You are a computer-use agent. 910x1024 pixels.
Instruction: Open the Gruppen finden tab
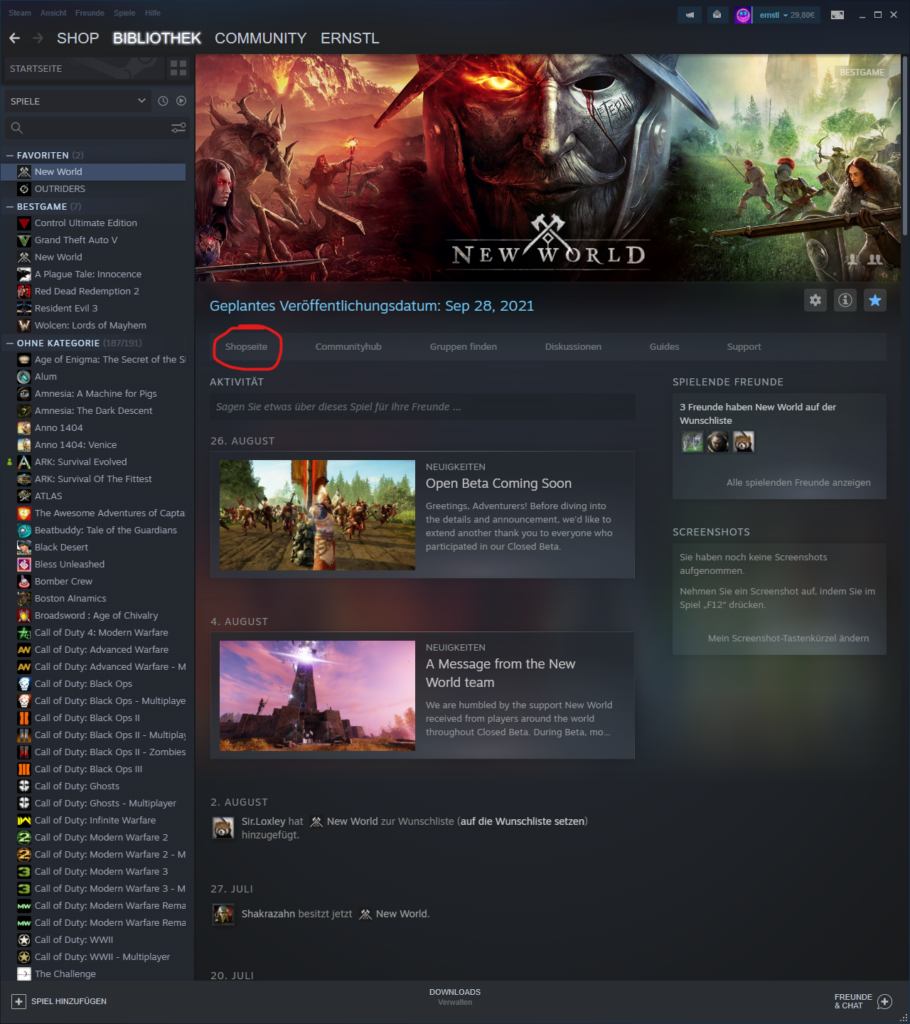tap(463, 347)
